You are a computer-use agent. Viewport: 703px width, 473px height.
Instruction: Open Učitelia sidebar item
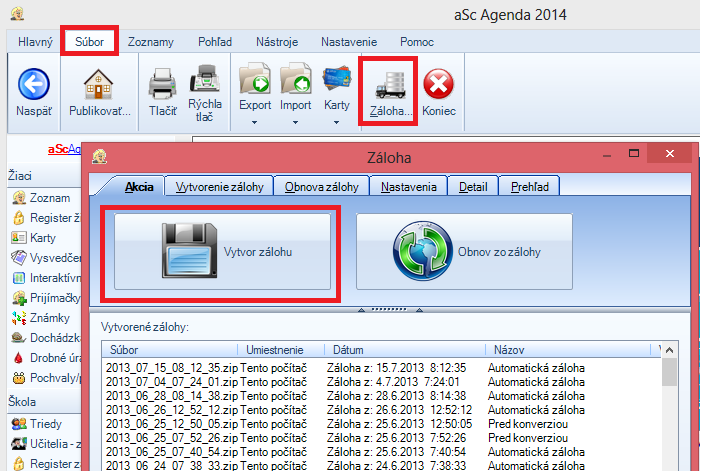coord(46,443)
